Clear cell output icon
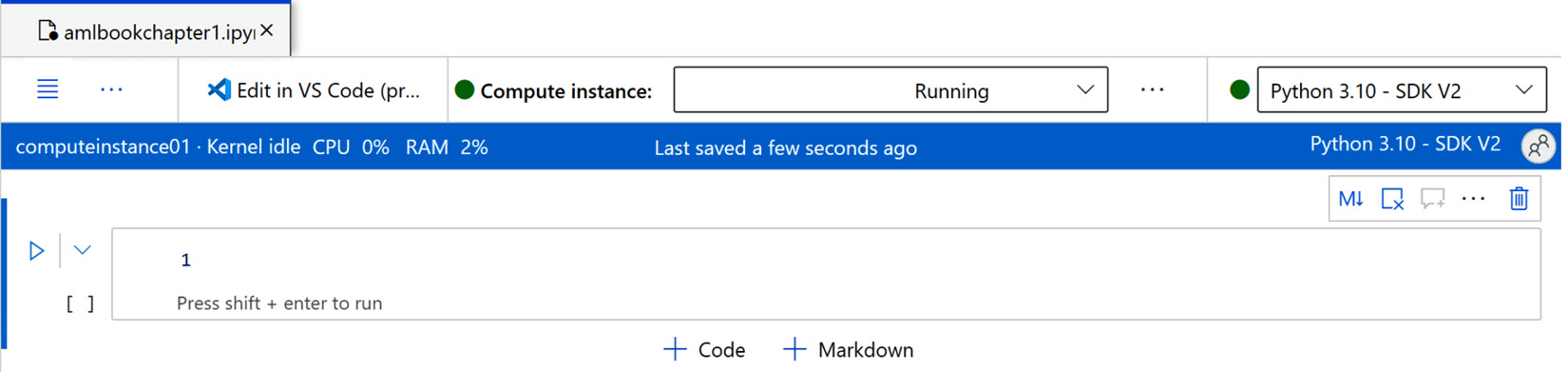The width and height of the screenshot is (1568, 372). [x=1392, y=199]
